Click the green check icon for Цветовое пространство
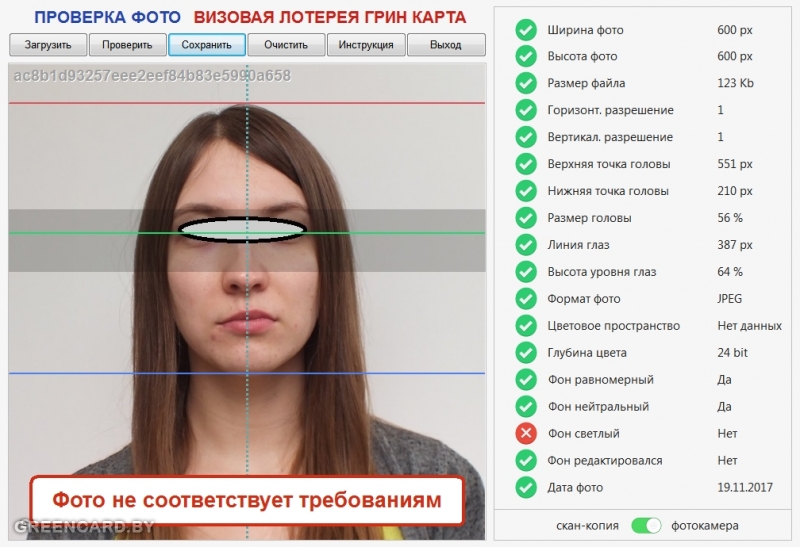 (x=526, y=326)
